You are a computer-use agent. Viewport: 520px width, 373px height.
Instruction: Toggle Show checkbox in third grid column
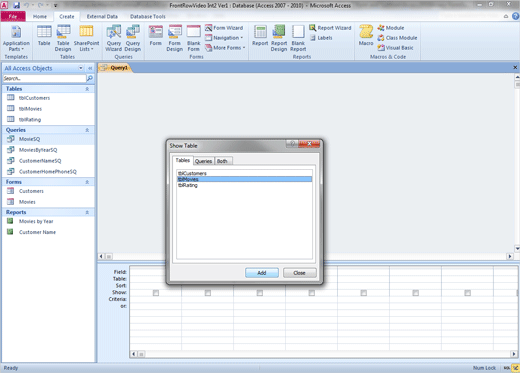tap(260, 293)
